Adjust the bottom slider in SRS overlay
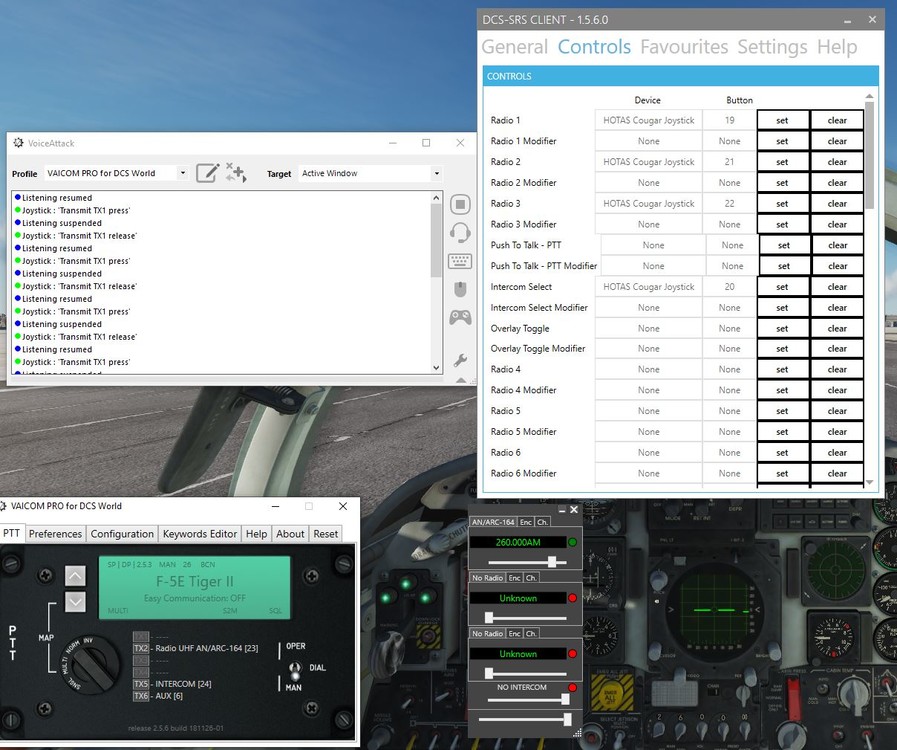The width and height of the screenshot is (897, 750). coord(567,719)
